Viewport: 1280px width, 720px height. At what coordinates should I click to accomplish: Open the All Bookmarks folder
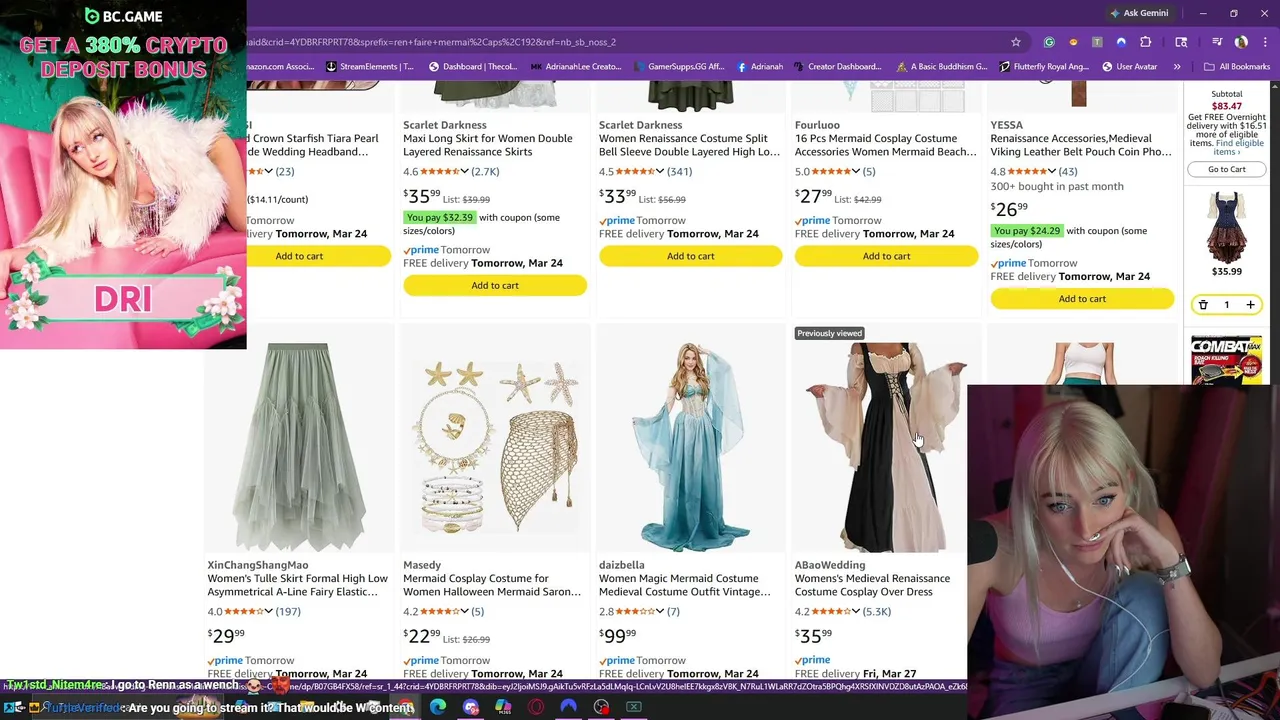click(1237, 67)
